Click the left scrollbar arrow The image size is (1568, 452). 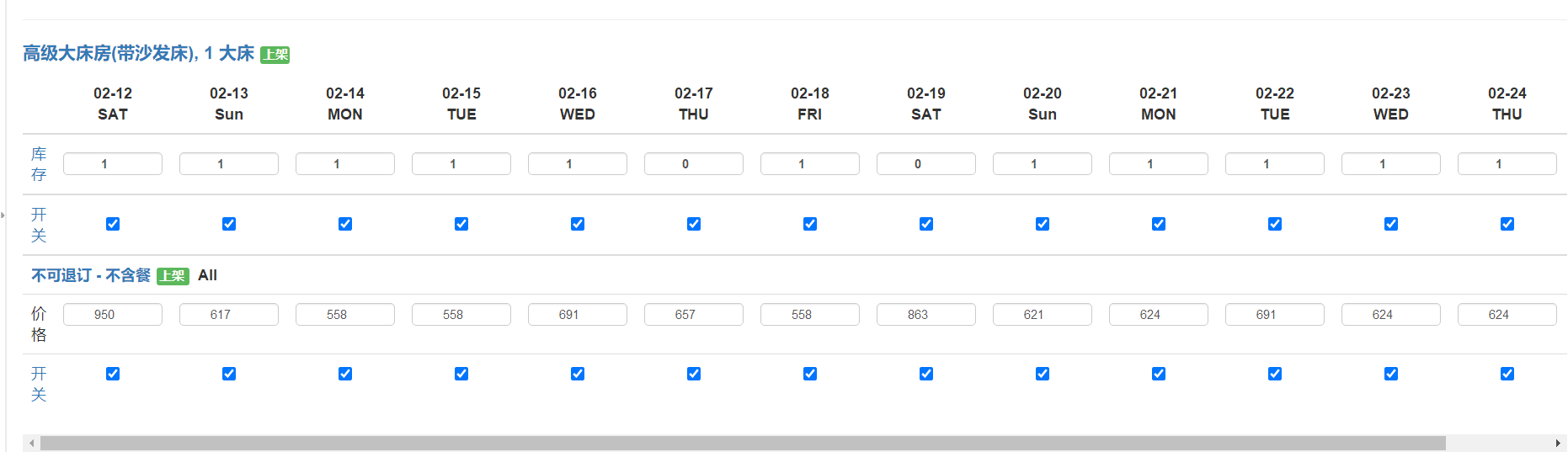pyautogui.click(x=31, y=443)
